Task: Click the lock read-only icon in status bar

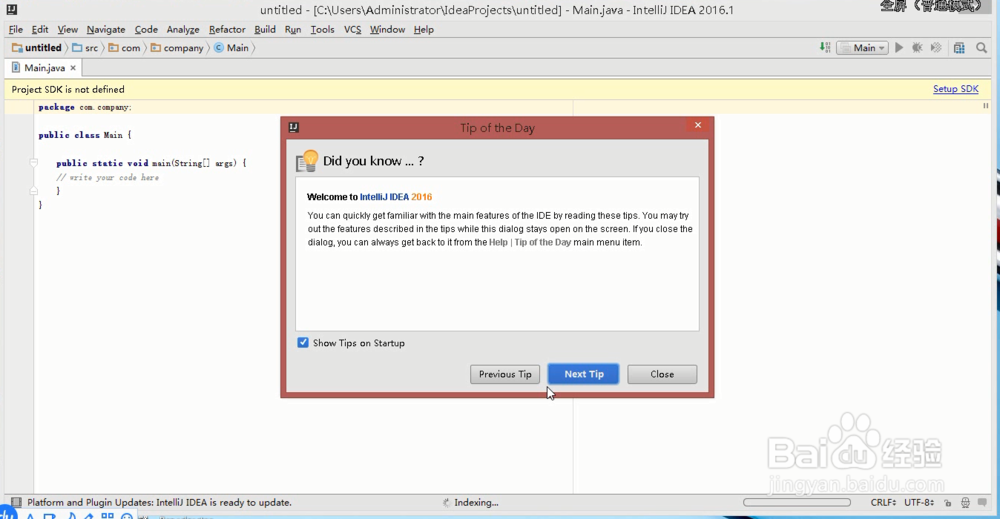Action: click(x=948, y=503)
